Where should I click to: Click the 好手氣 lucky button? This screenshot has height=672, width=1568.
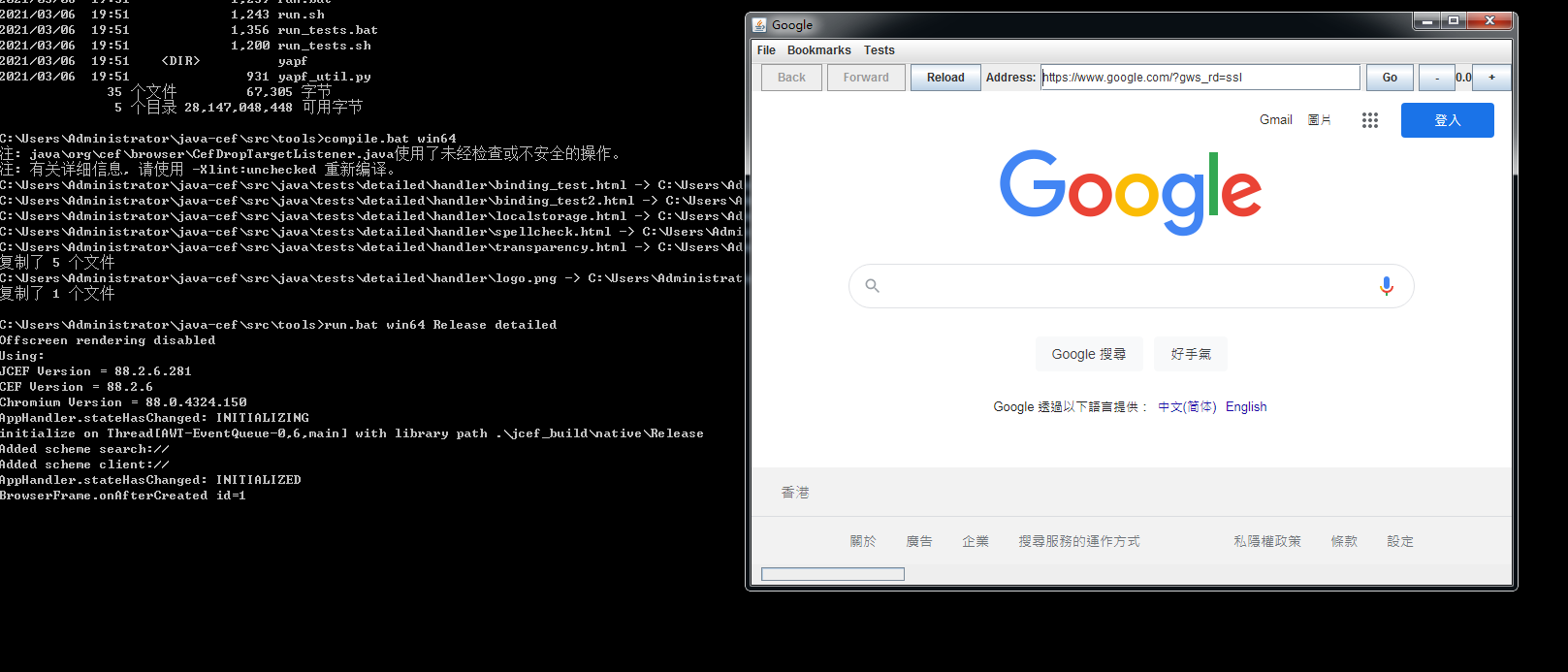[x=1190, y=354]
